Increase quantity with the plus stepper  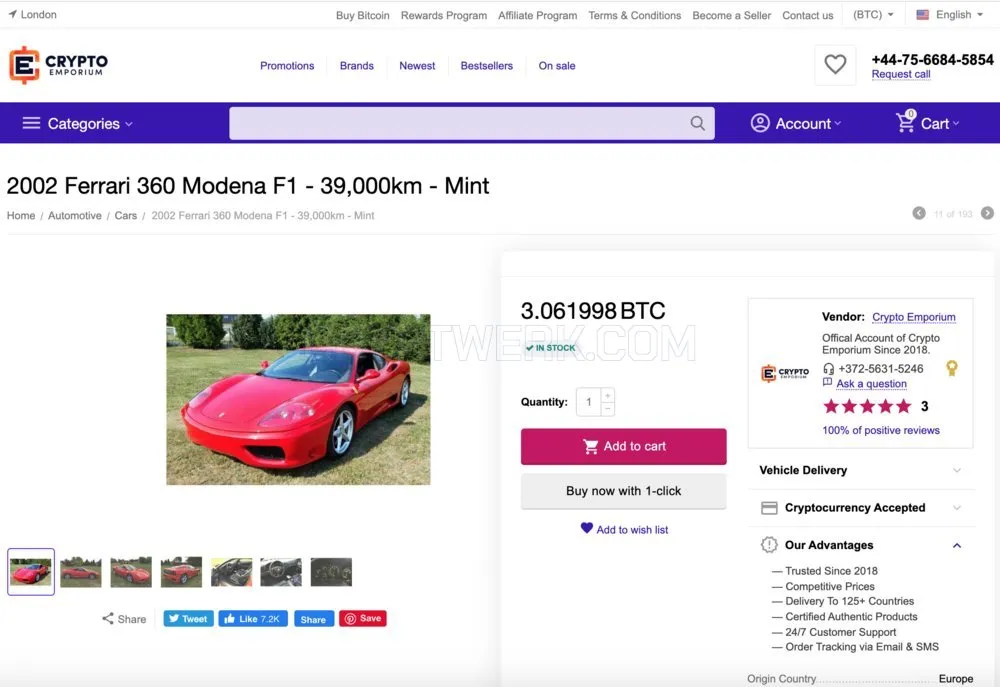[607, 395]
